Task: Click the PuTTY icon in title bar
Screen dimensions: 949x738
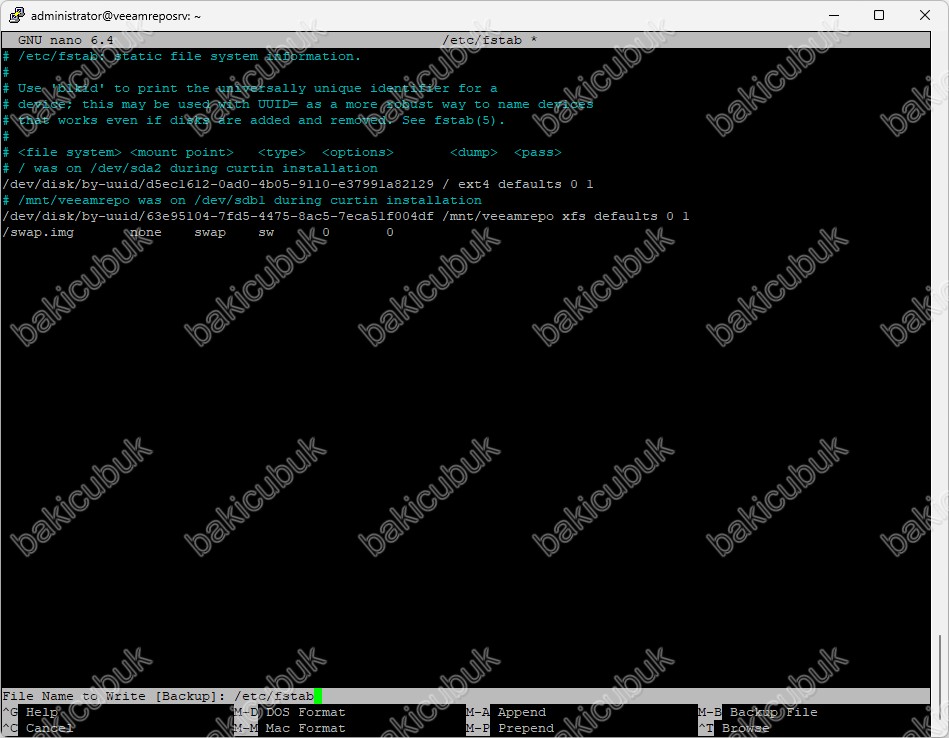Action: click(x=16, y=15)
